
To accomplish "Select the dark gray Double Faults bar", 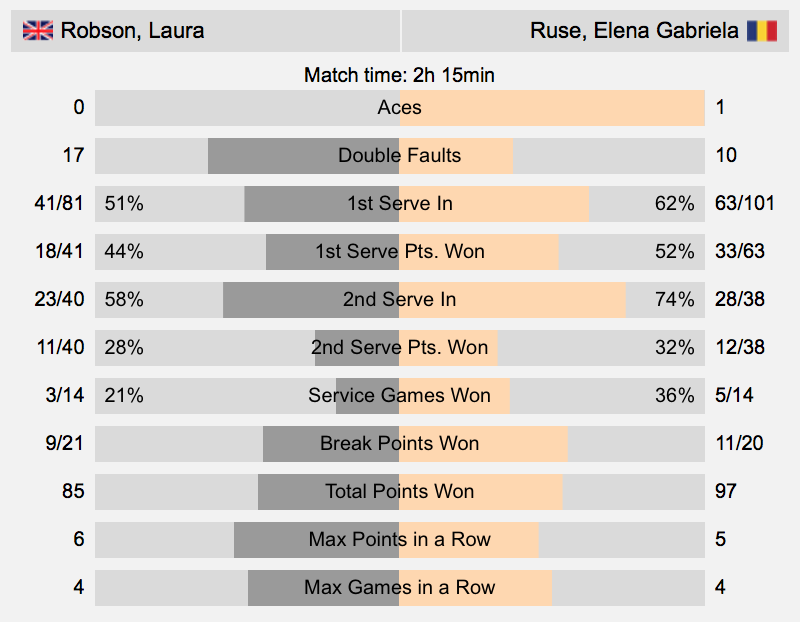I will click(304, 156).
